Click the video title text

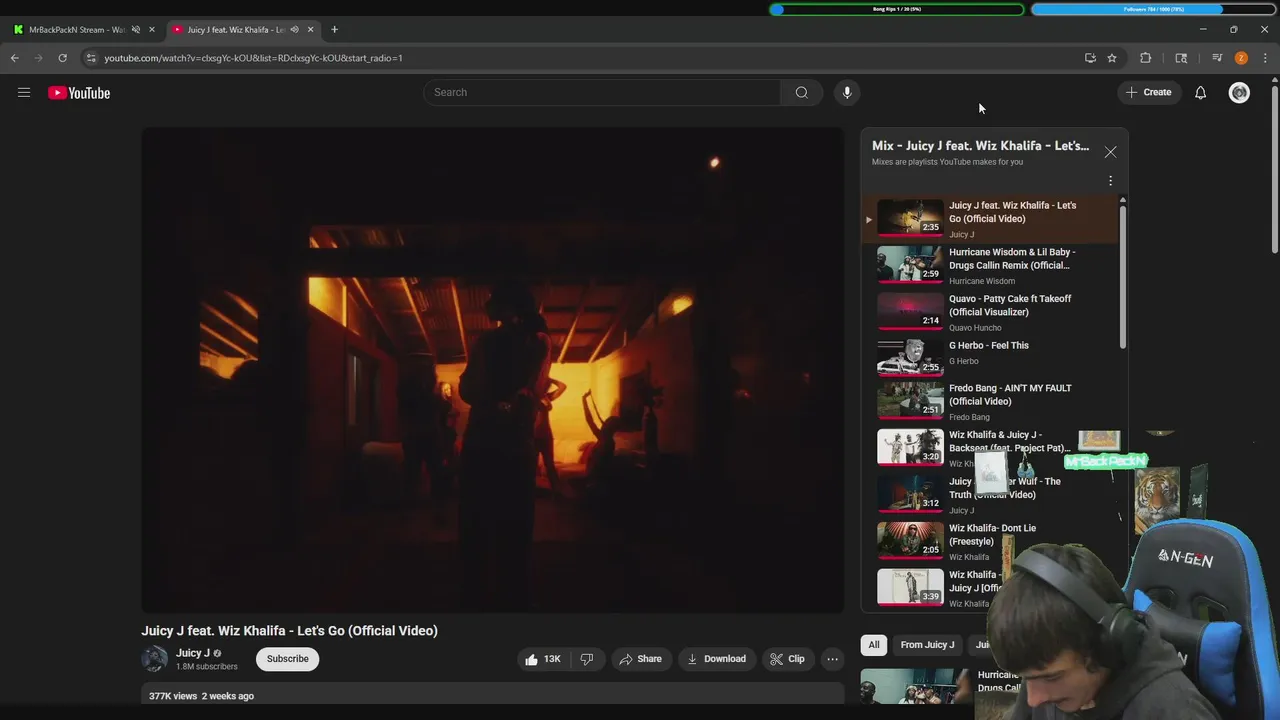(x=289, y=631)
